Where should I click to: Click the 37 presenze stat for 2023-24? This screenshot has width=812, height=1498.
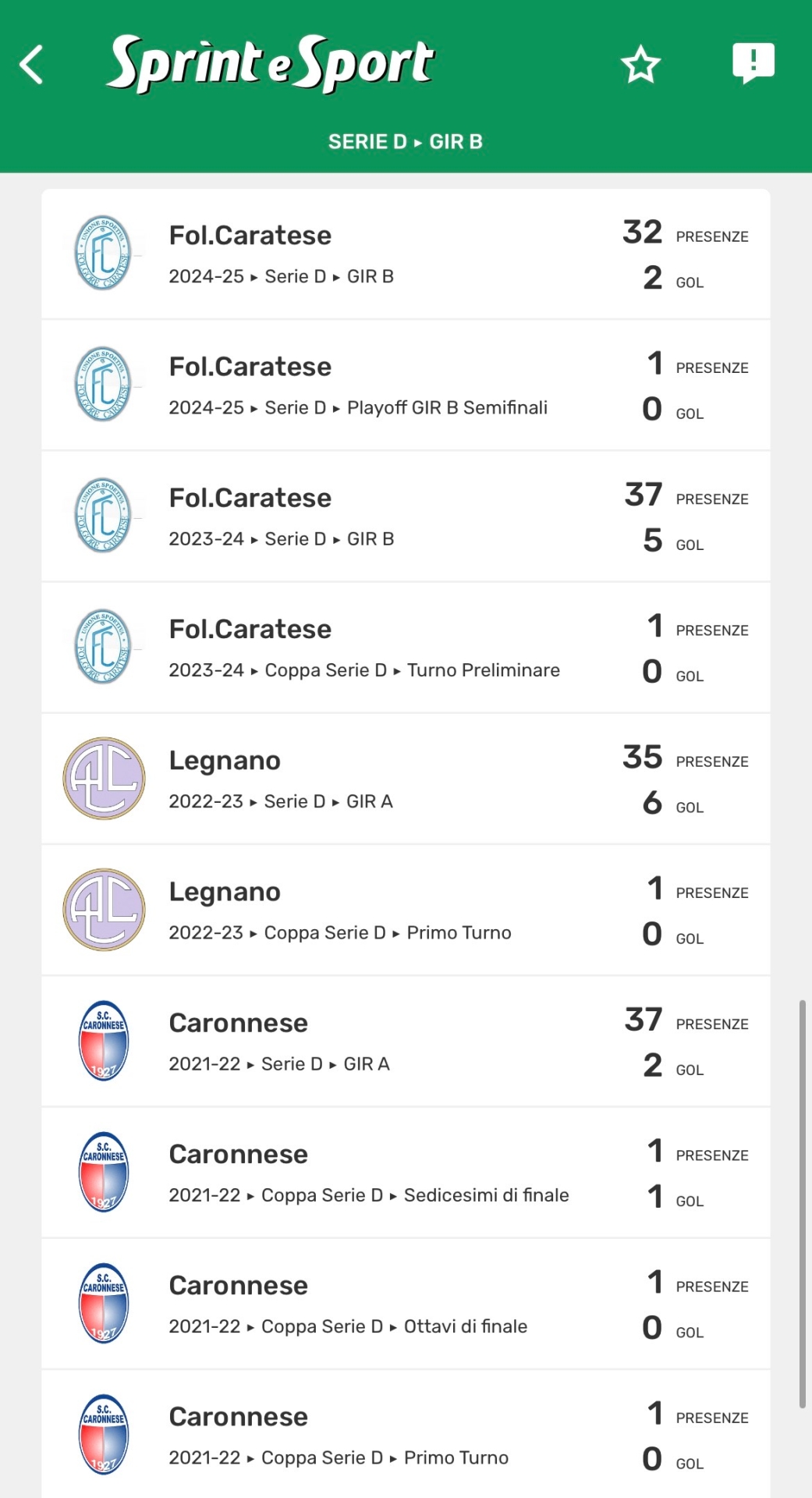pyautogui.click(x=644, y=495)
